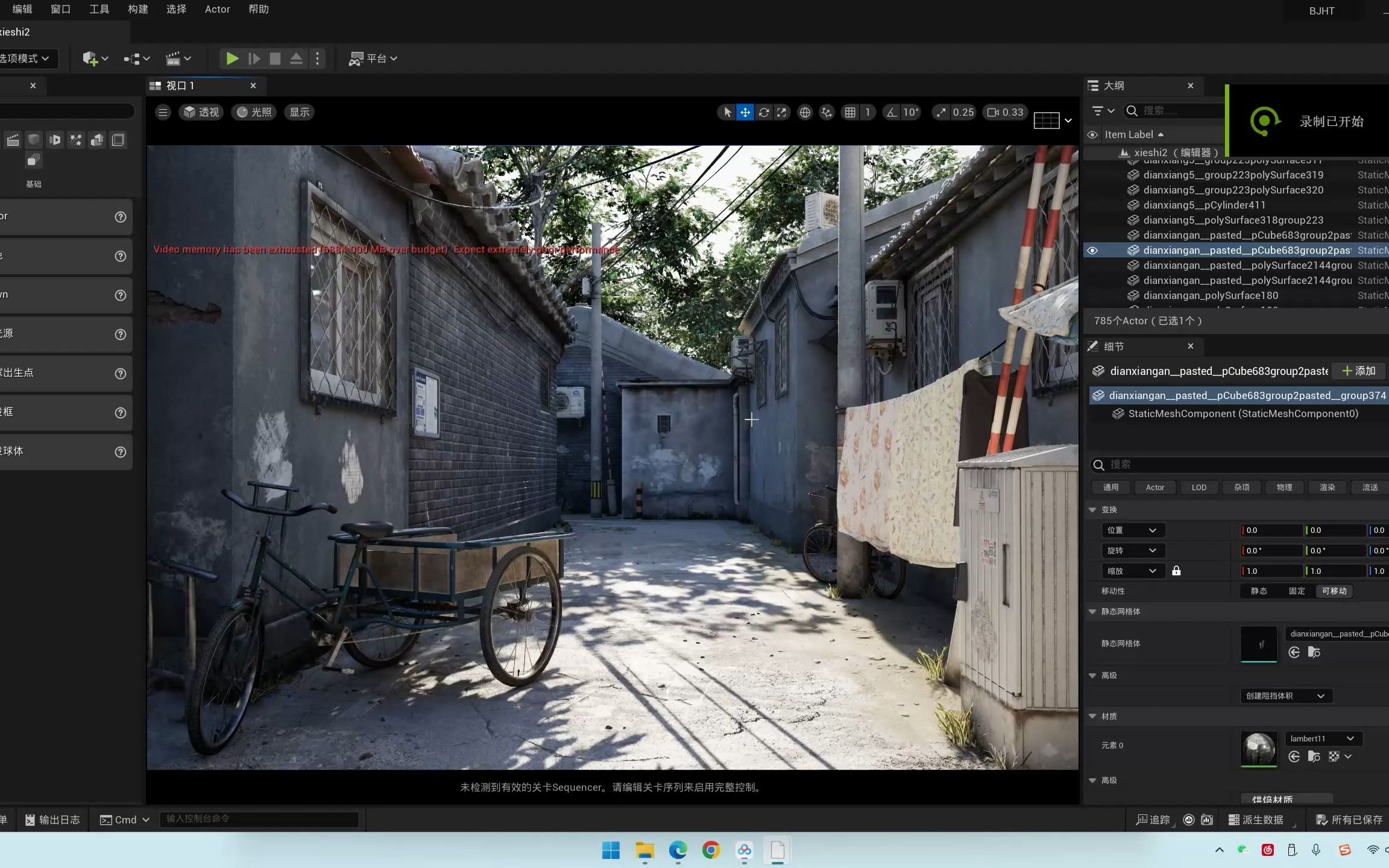Activate the Rotate gizmo tool
This screenshot has width=1389, height=868.
pyautogui.click(x=764, y=112)
